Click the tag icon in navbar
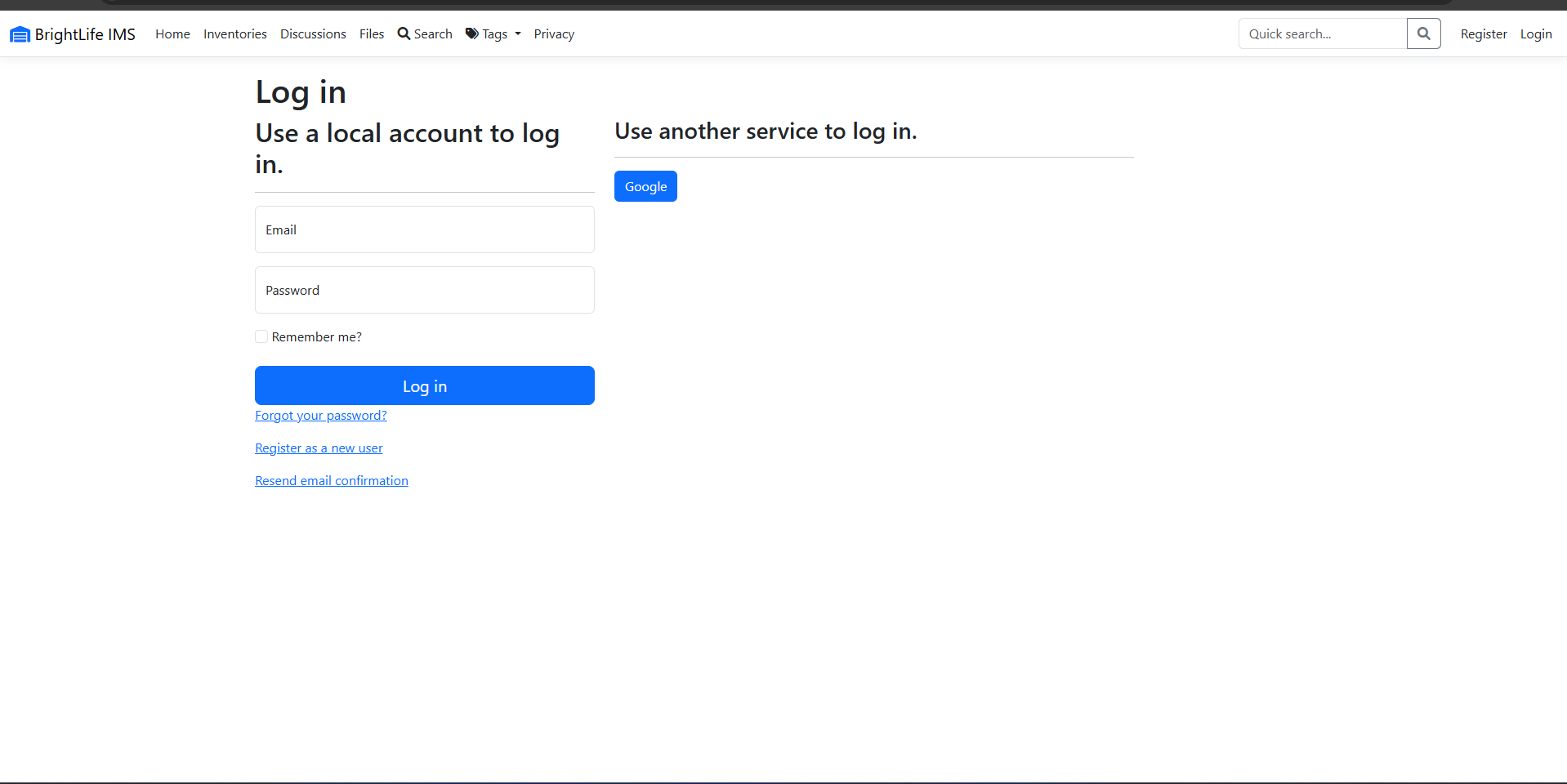This screenshot has width=1567, height=784. pyautogui.click(x=472, y=33)
